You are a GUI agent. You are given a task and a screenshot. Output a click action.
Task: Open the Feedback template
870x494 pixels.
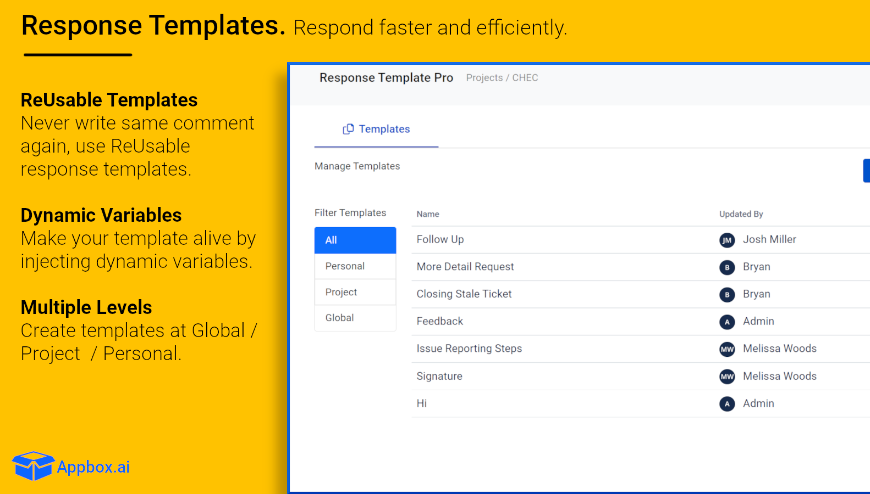(x=439, y=321)
